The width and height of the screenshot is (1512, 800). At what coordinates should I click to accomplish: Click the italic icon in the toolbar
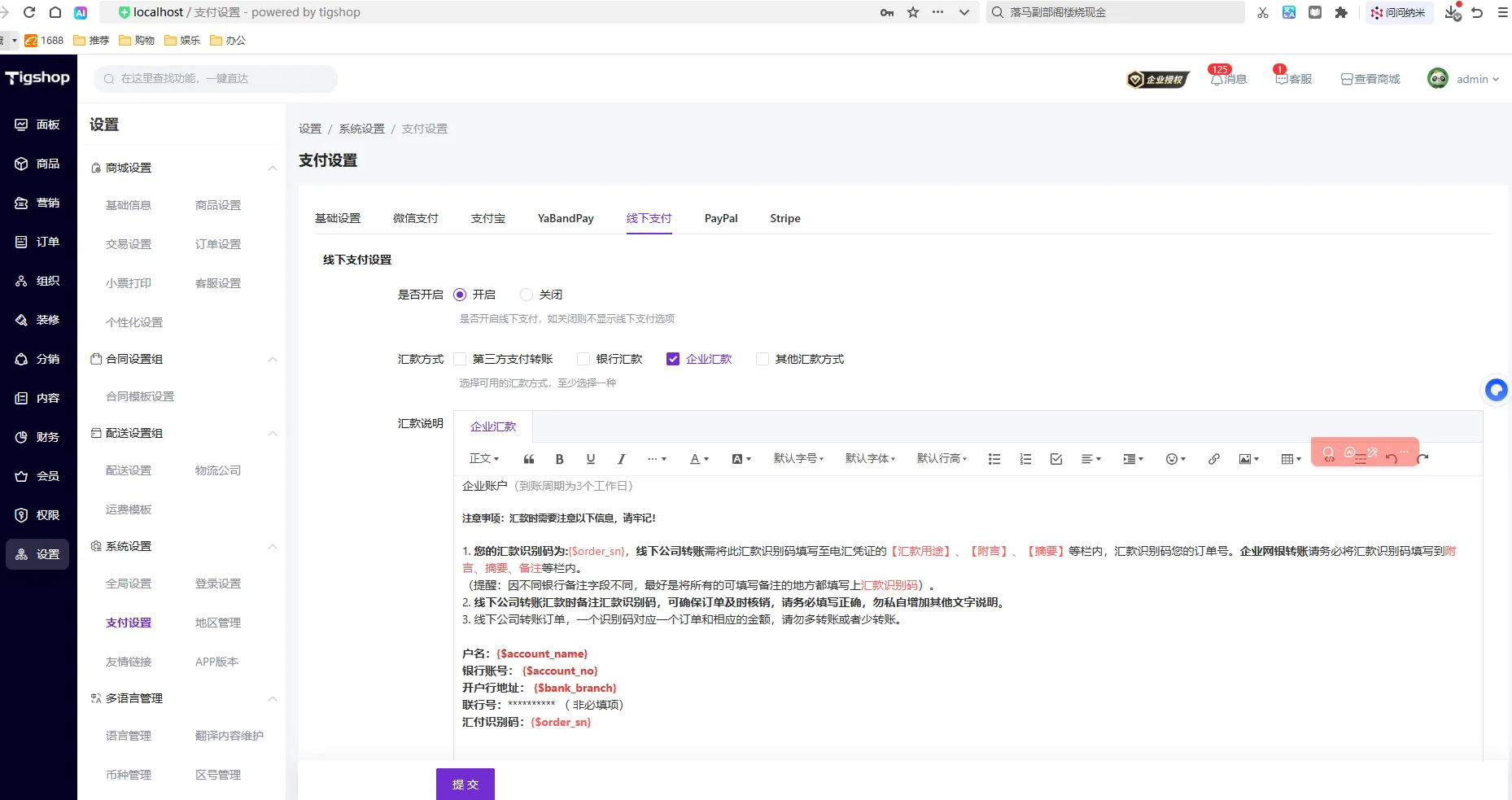tap(621, 459)
